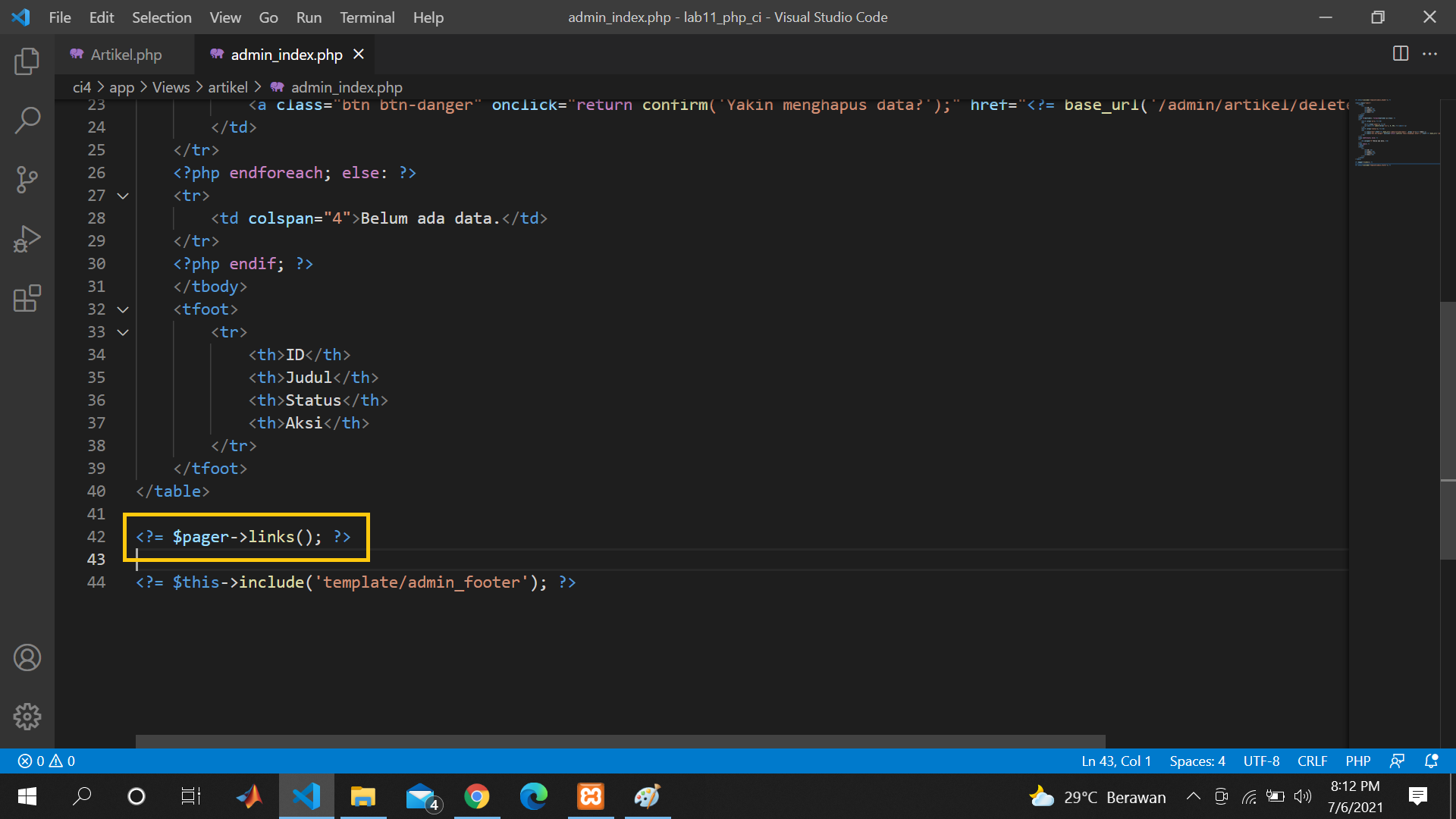Screen dimensions: 1456x819
Task: Open the artikel breadcrumb dropdown
Action: [228, 87]
